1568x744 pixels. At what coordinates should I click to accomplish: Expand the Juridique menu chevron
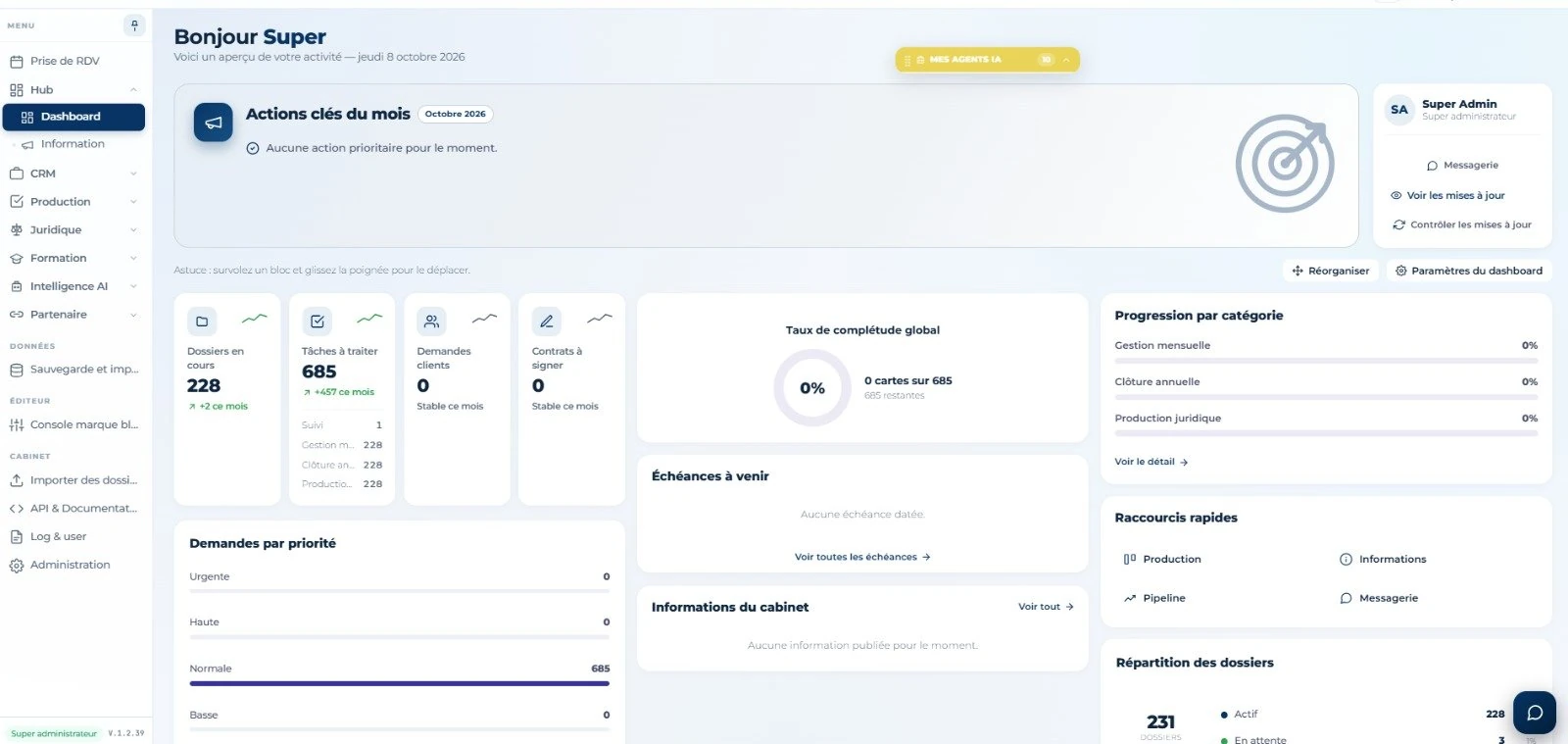133,230
